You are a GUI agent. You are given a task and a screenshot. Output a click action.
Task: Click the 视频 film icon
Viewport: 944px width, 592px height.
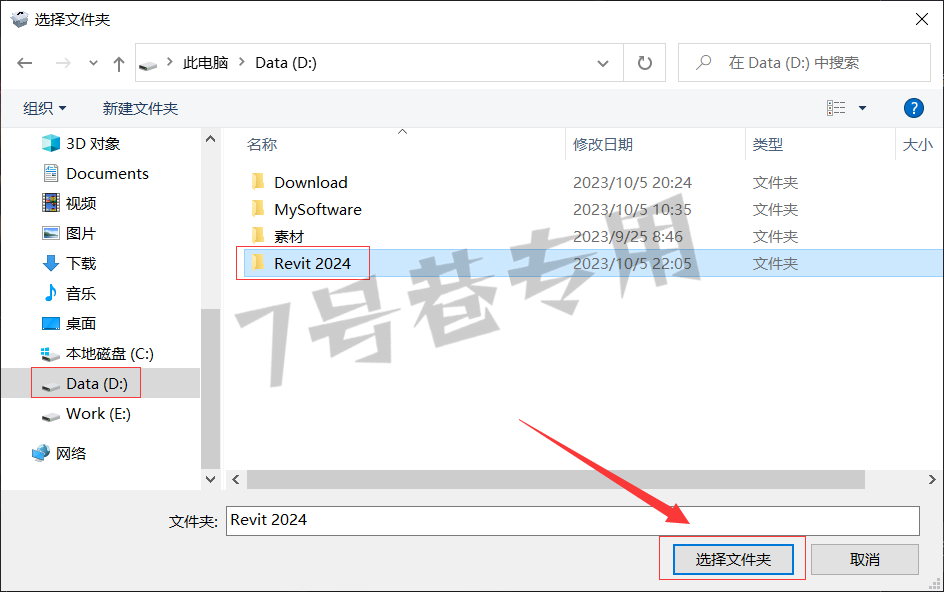[51, 203]
